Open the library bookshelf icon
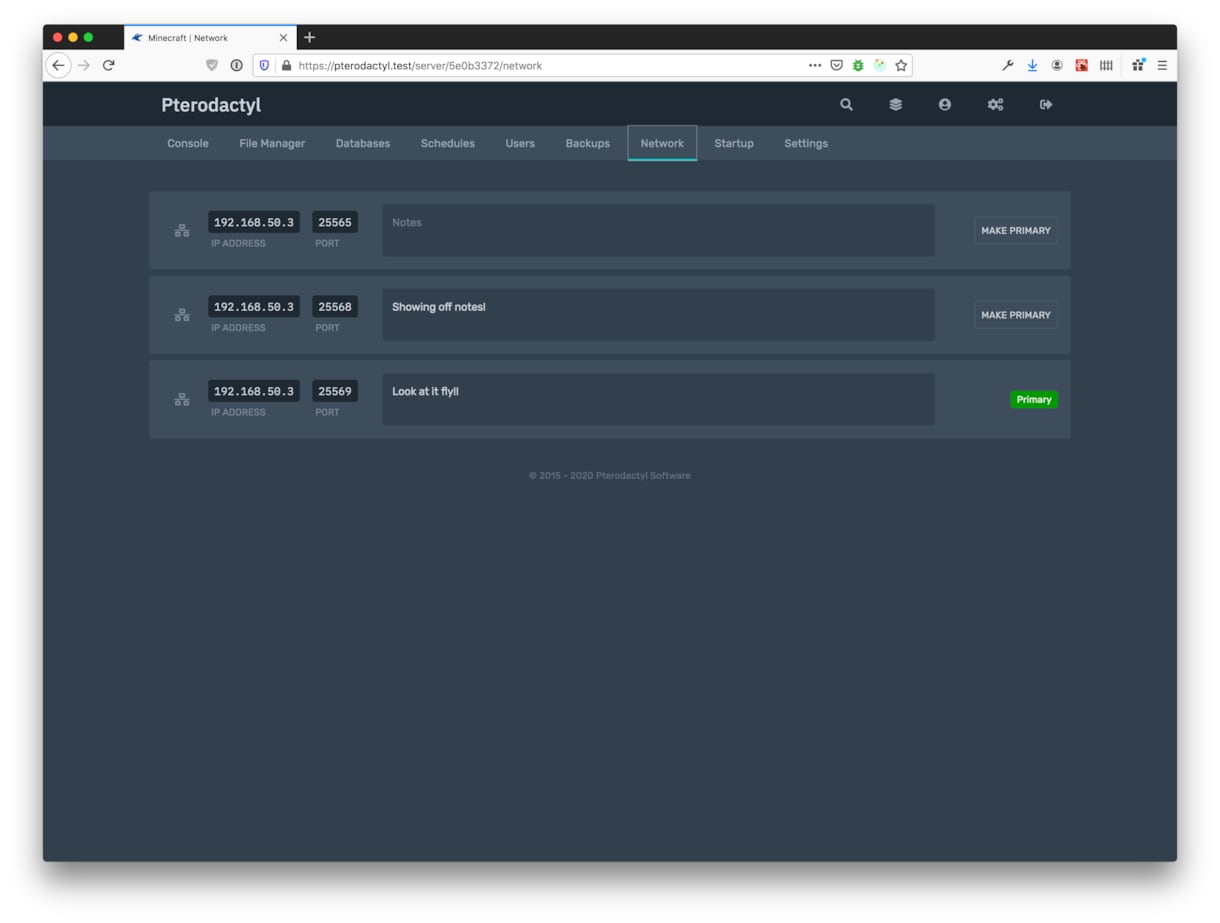The image size is (1220, 923). pos(1106,66)
